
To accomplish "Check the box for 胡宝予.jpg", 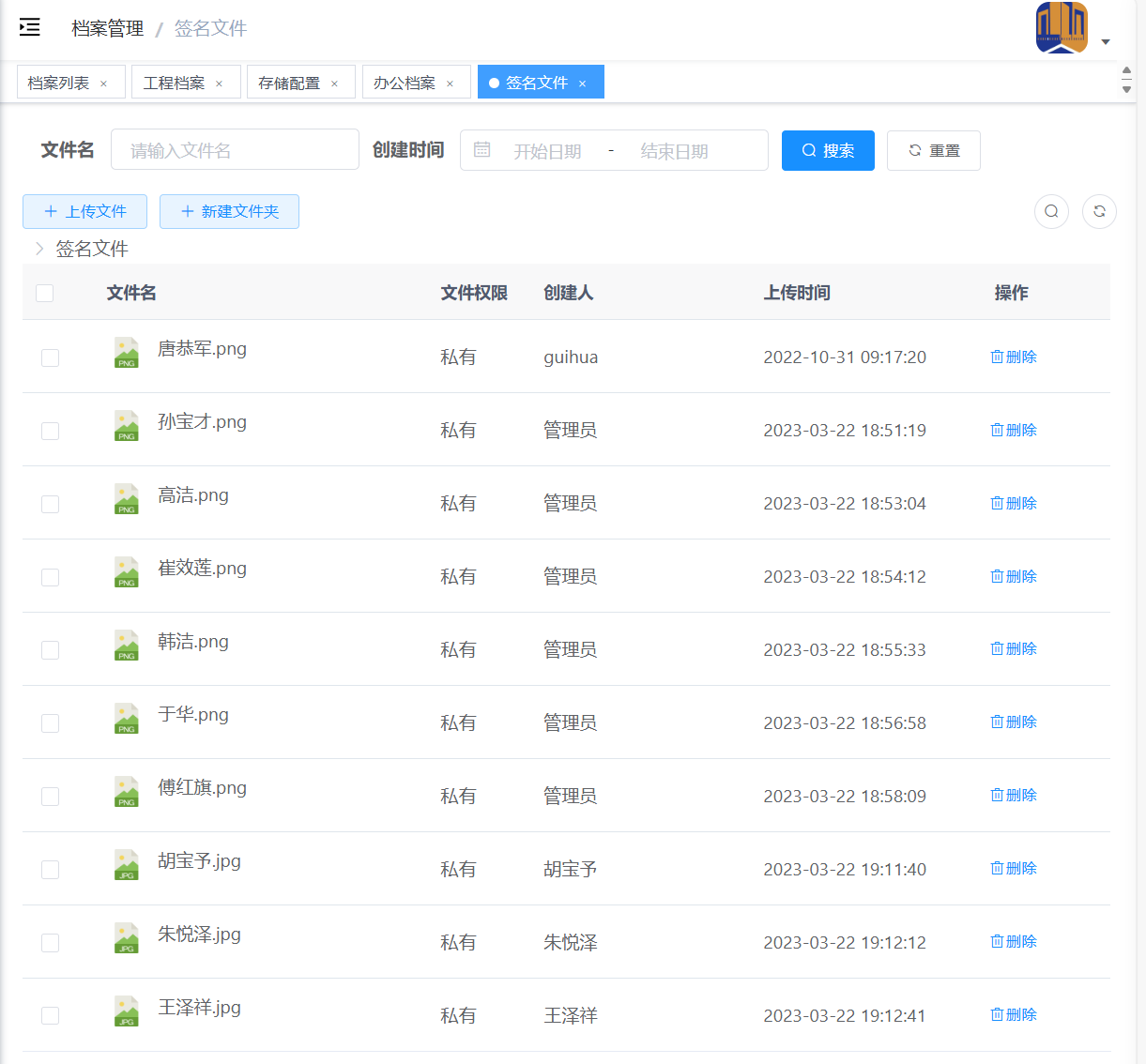I will coord(51,870).
